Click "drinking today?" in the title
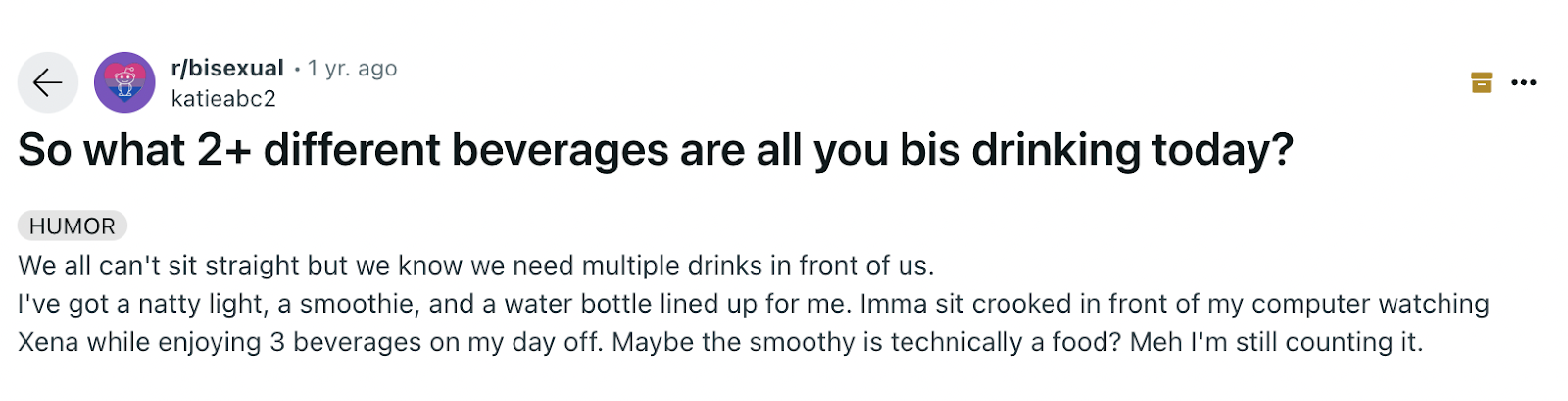The height and width of the screenshot is (401, 1568). [x=1133, y=150]
